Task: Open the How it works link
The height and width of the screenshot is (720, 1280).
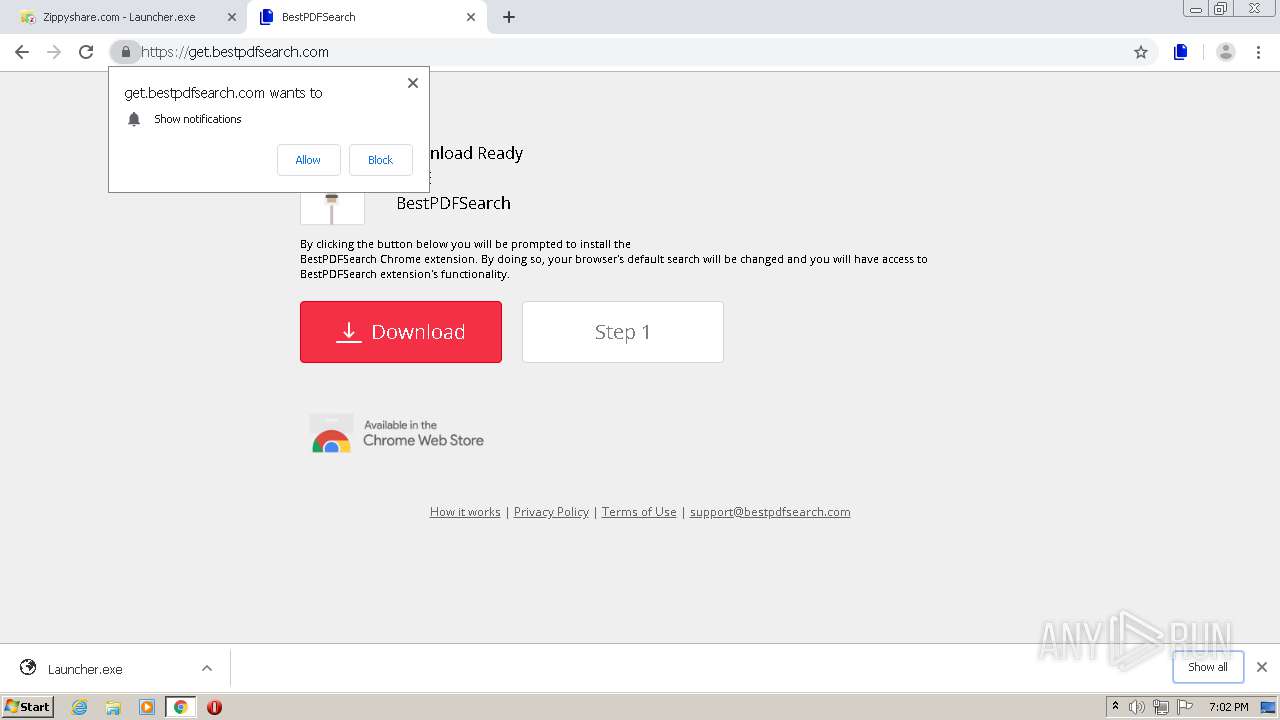Action: (x=465, y=512)
